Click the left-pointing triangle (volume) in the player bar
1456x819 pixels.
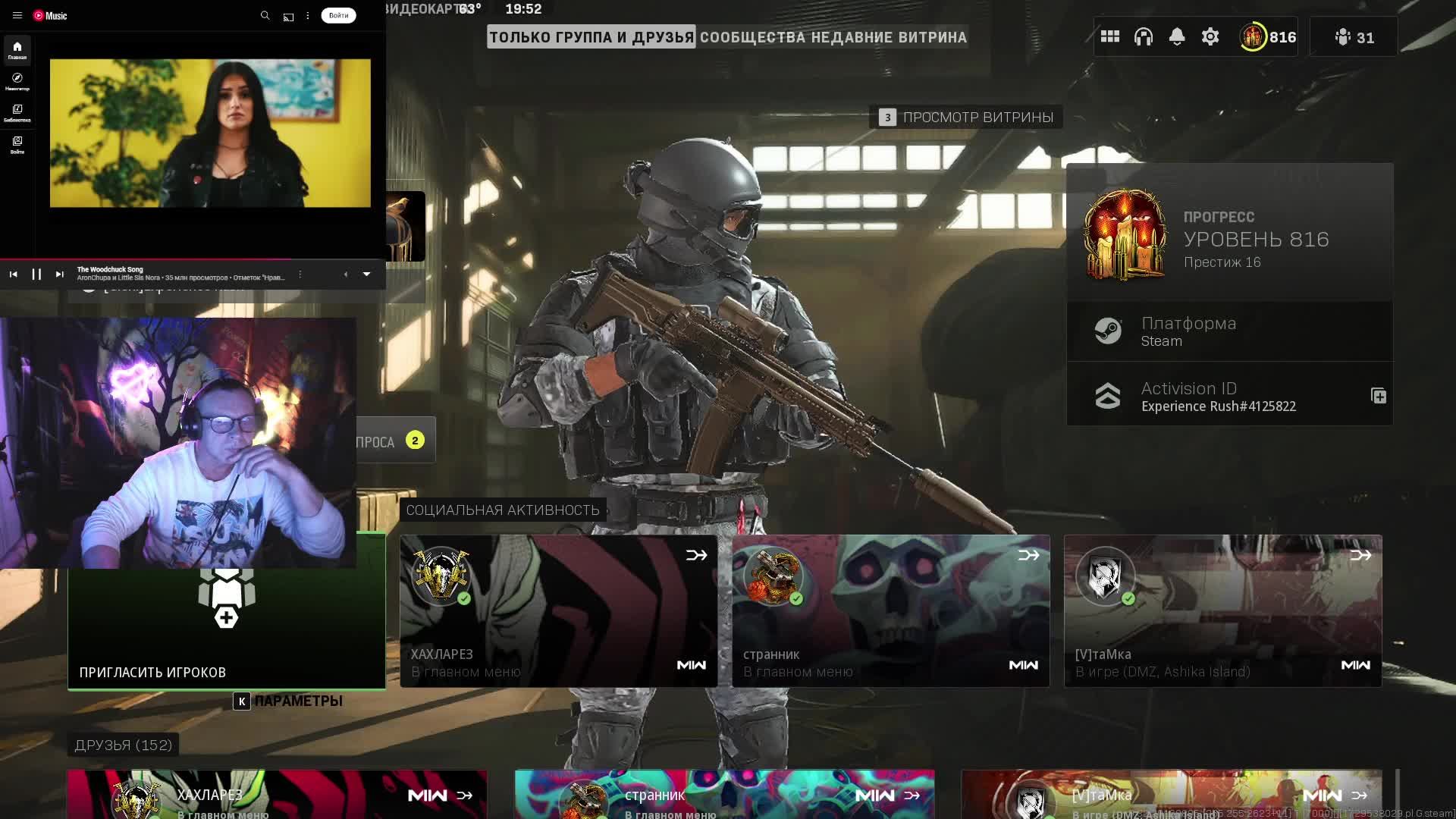[346, 275]
